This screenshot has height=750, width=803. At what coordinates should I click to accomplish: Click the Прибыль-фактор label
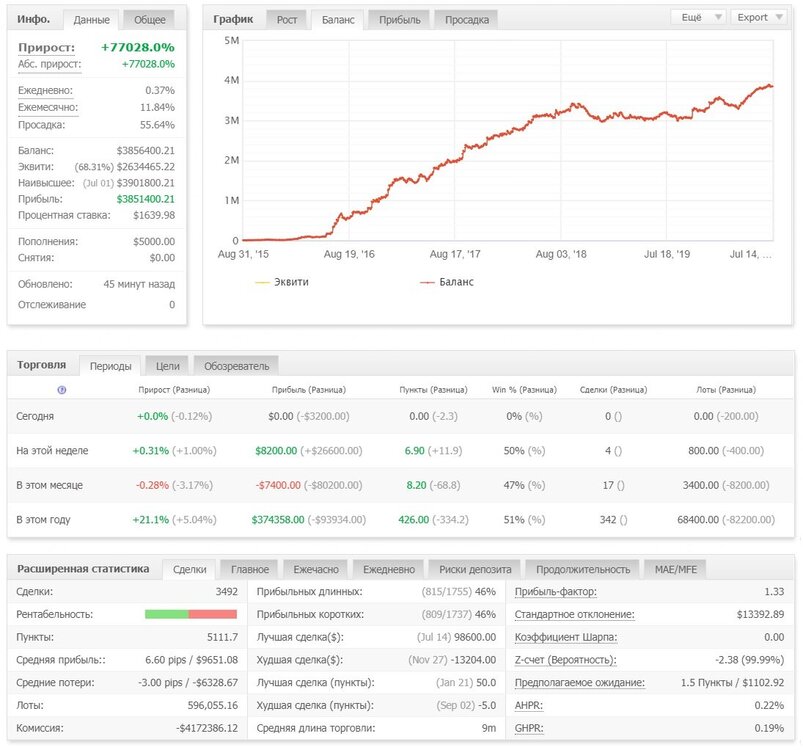tap(555, 592)
